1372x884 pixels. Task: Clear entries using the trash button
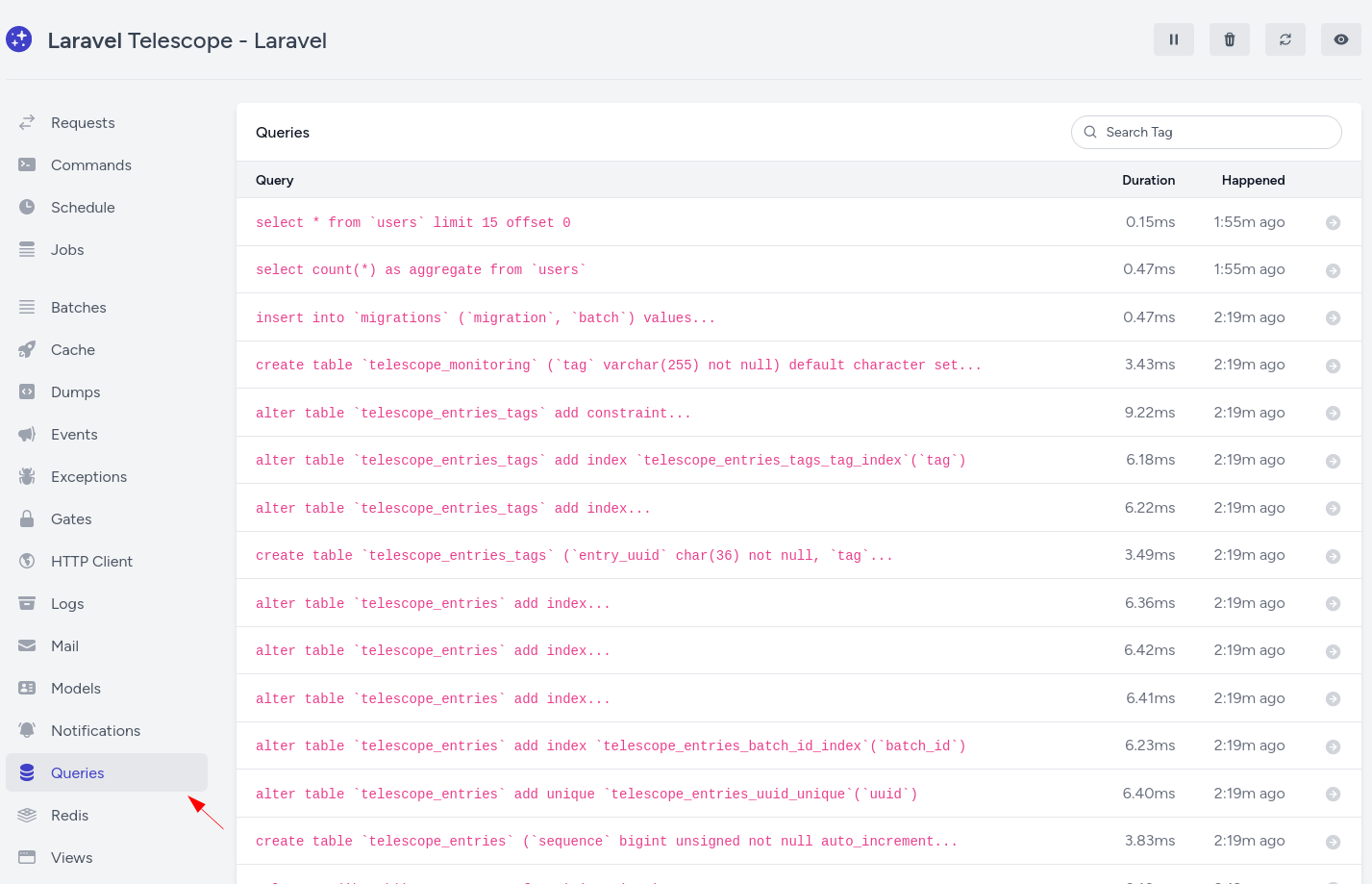[1230, 39]
